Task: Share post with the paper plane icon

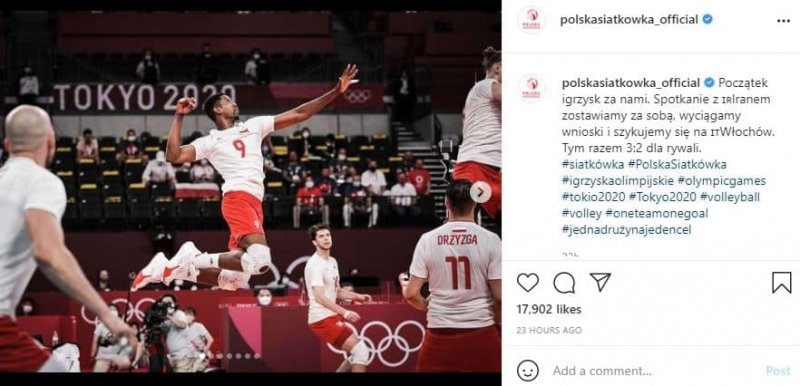Action: 600,282
